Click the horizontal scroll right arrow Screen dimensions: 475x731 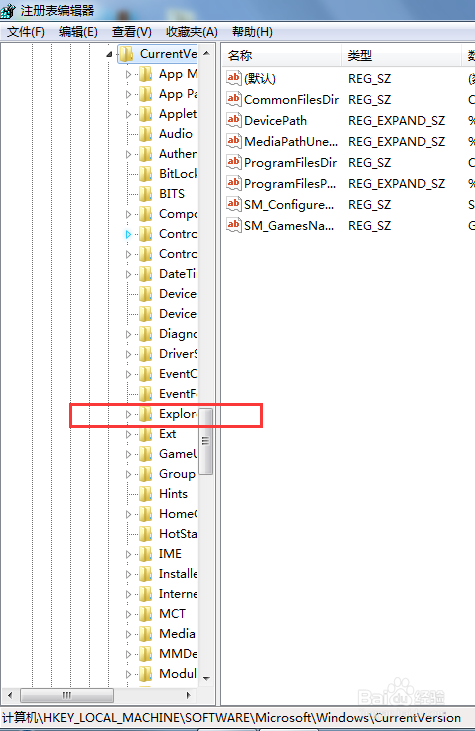(188, 695)
